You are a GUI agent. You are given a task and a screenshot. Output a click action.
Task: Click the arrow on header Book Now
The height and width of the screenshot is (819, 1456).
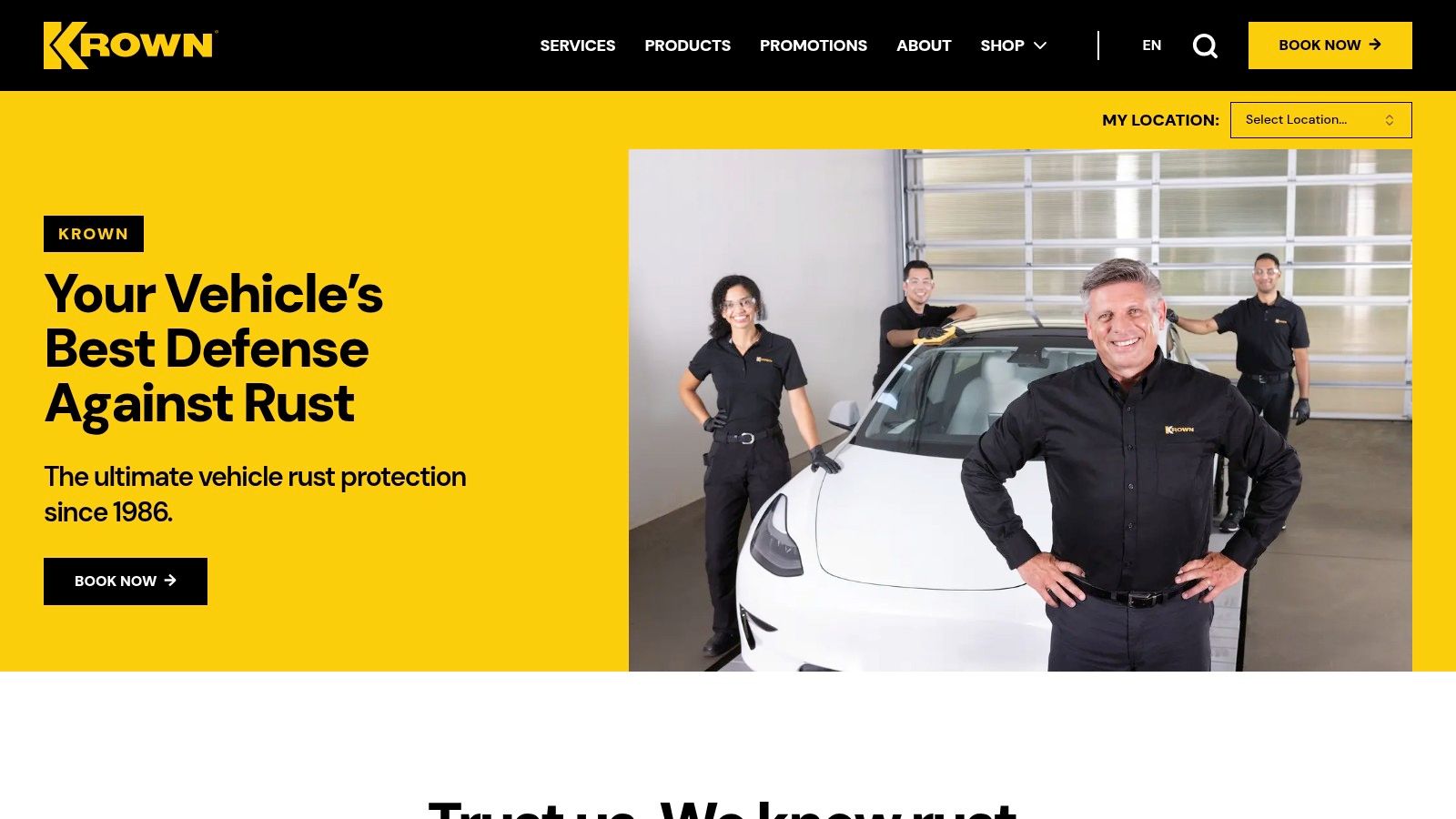(x=1375, y=45)
